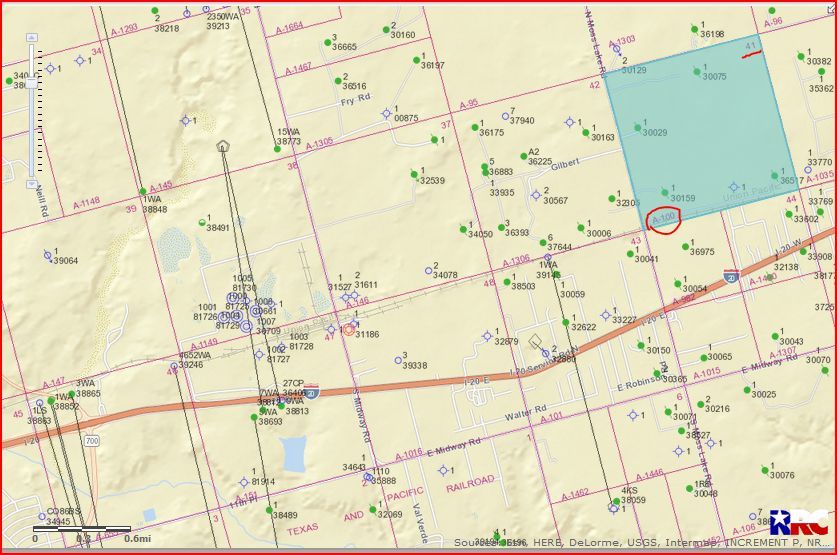Click the pentagon marker above the well line
Viewport: 837px width, 555px height.
coord(223,146)
